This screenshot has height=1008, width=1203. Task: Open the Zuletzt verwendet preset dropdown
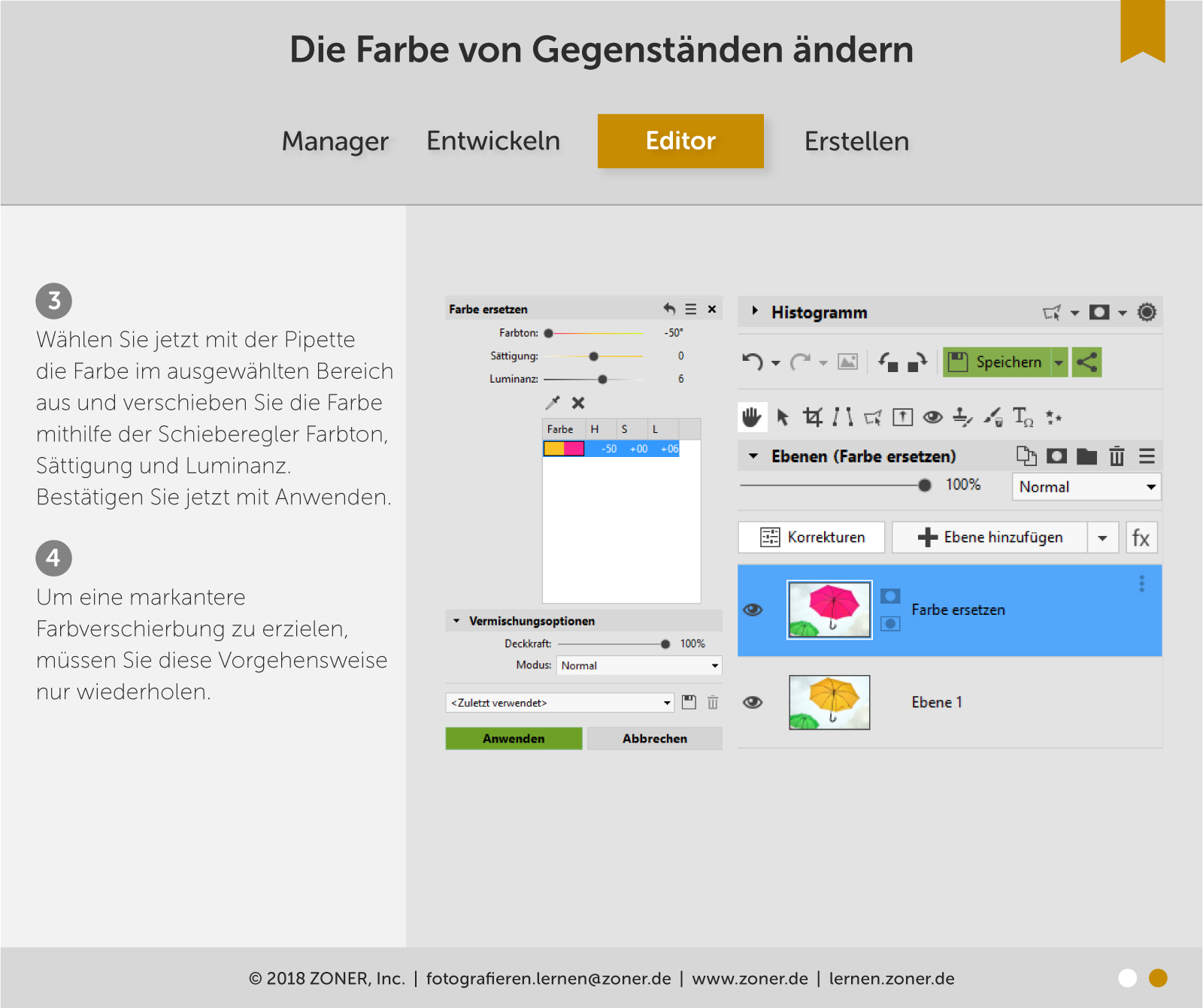(x=559, y=703)
